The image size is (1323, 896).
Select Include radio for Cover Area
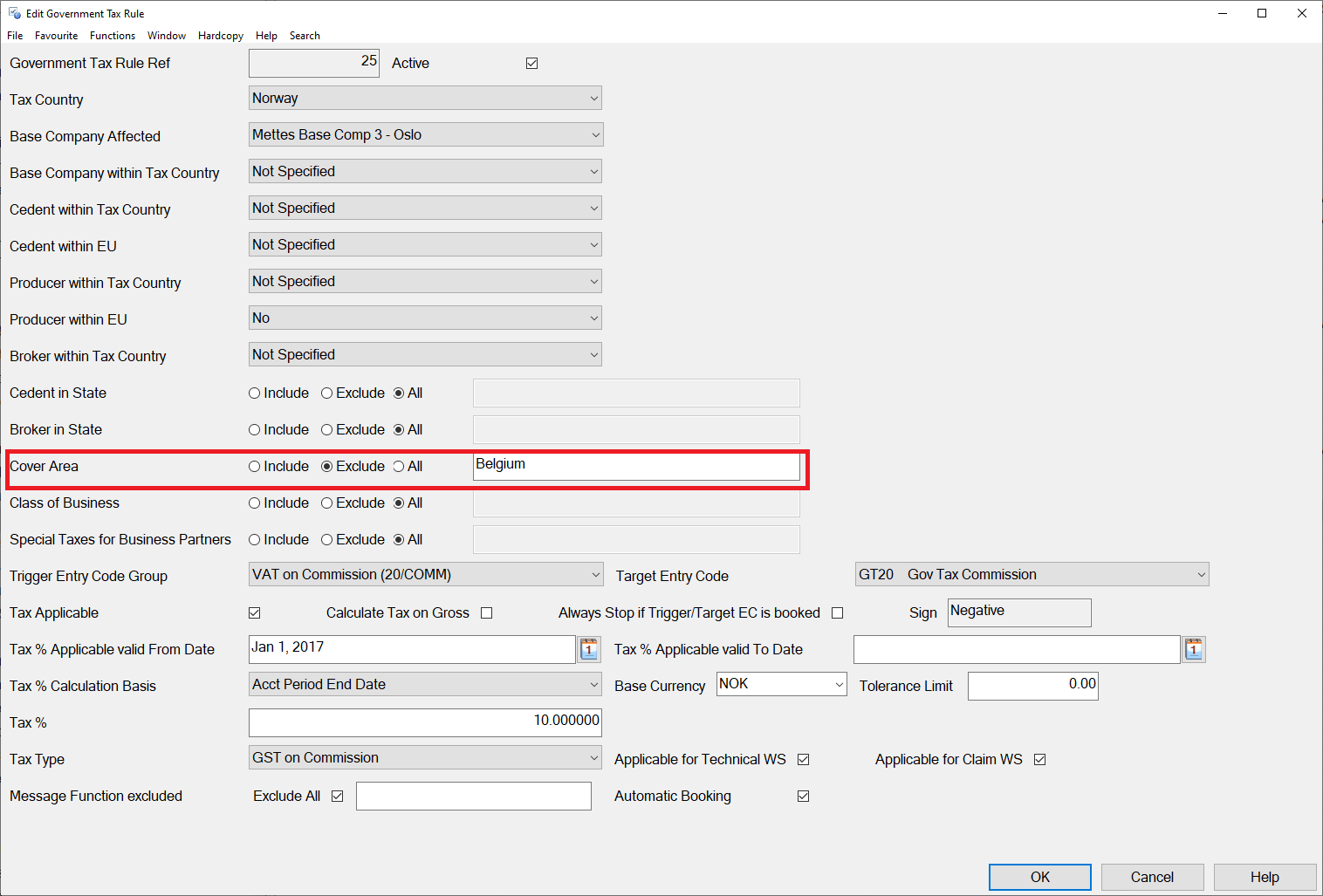[255, 467]
